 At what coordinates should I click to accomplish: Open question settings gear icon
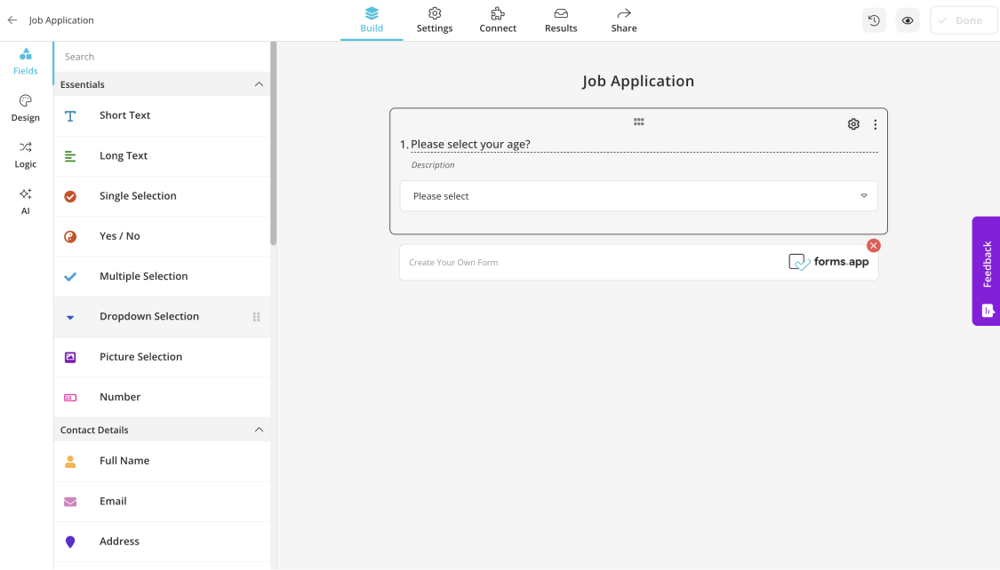click(x=853, y=124)
